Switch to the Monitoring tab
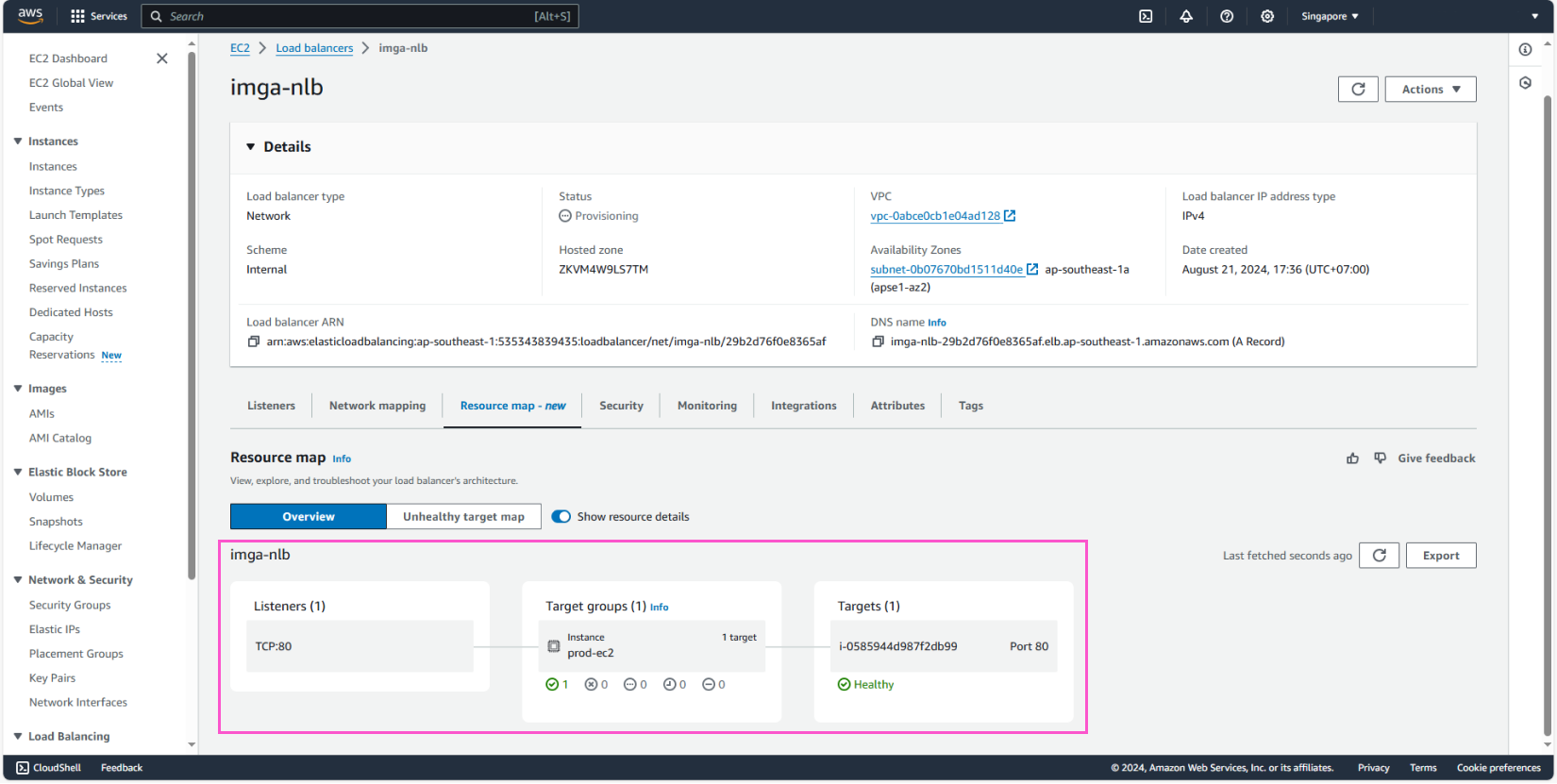Image resolution: width=1557 pixels, height=784 pixels. coord(707,406)
